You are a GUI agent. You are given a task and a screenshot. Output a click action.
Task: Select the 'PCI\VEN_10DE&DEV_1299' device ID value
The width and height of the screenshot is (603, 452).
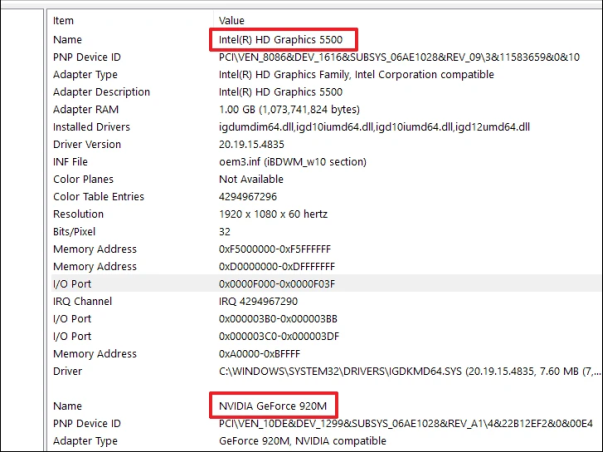(x=406, y=424)
